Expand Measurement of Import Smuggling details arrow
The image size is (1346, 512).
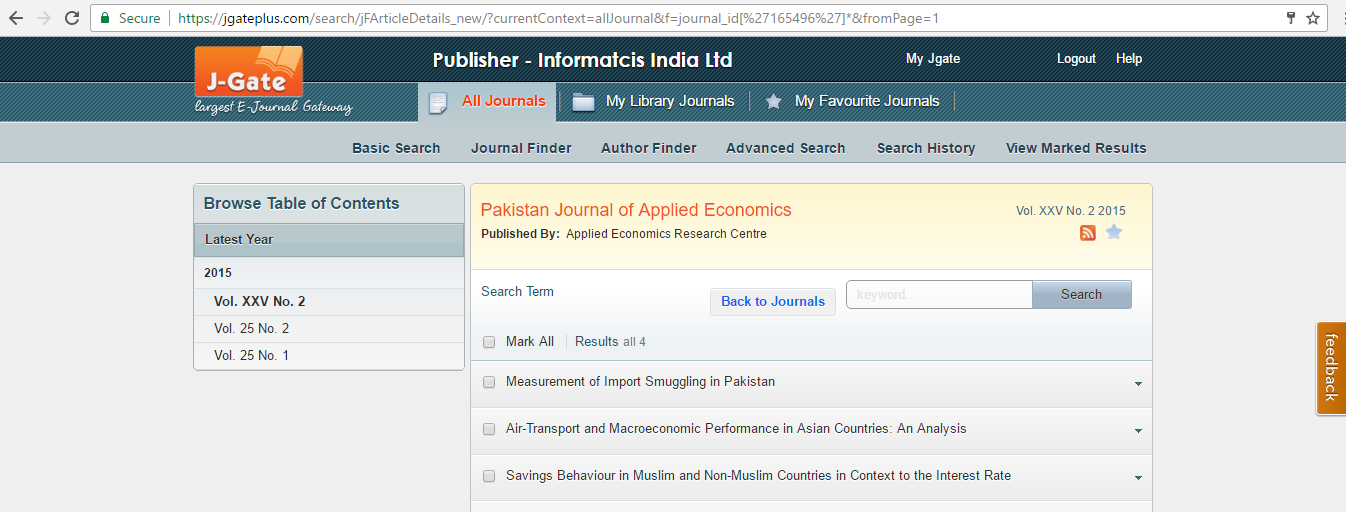1138,384
